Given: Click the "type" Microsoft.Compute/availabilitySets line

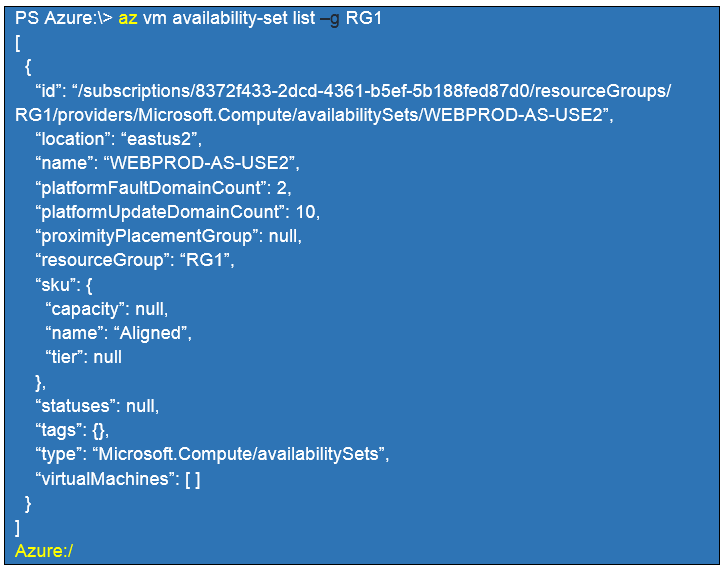Looking at the screenshot, I should click(x=212, y=454).
